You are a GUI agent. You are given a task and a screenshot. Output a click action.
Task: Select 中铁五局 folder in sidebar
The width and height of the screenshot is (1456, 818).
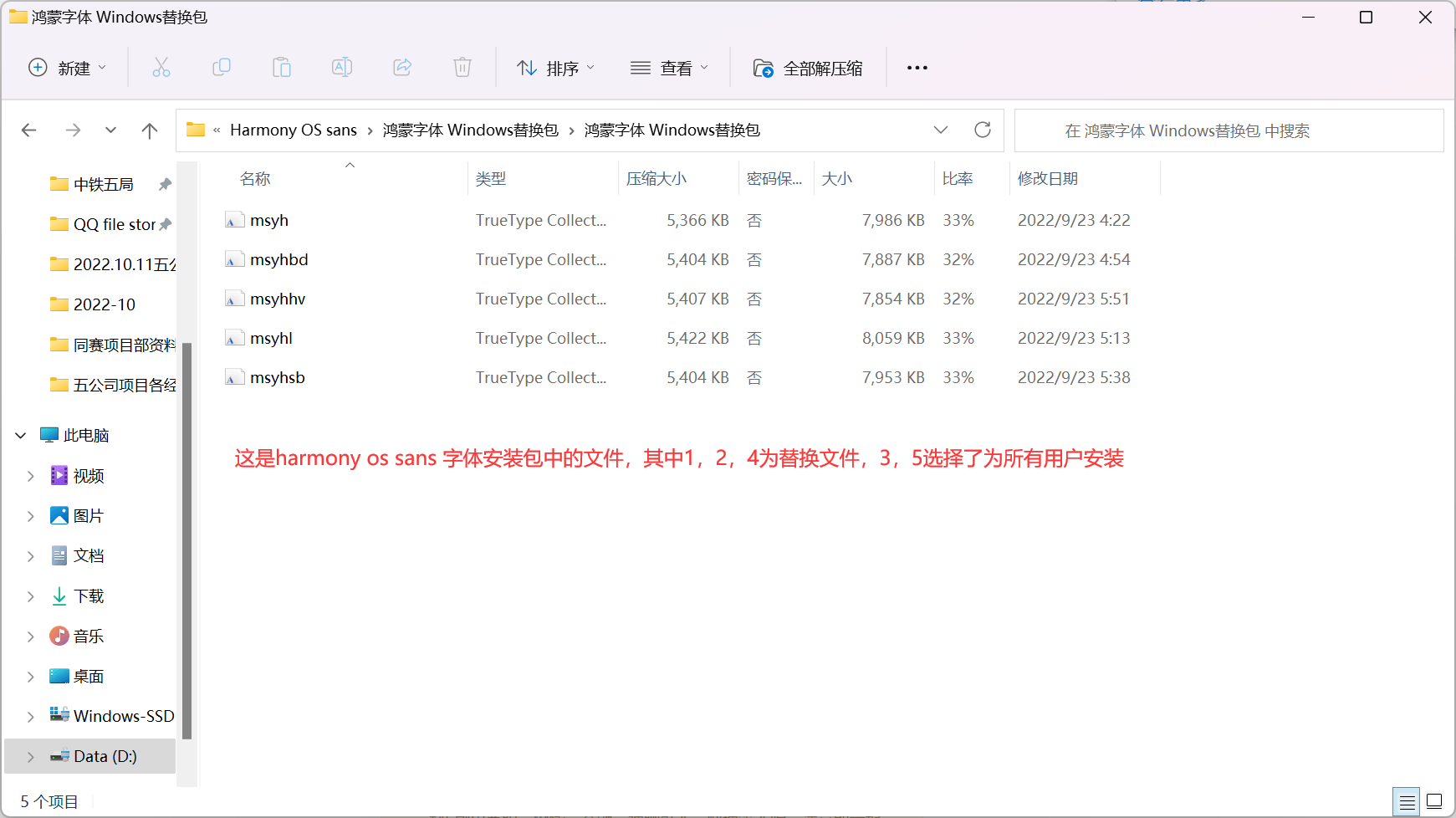coord(104,184)
